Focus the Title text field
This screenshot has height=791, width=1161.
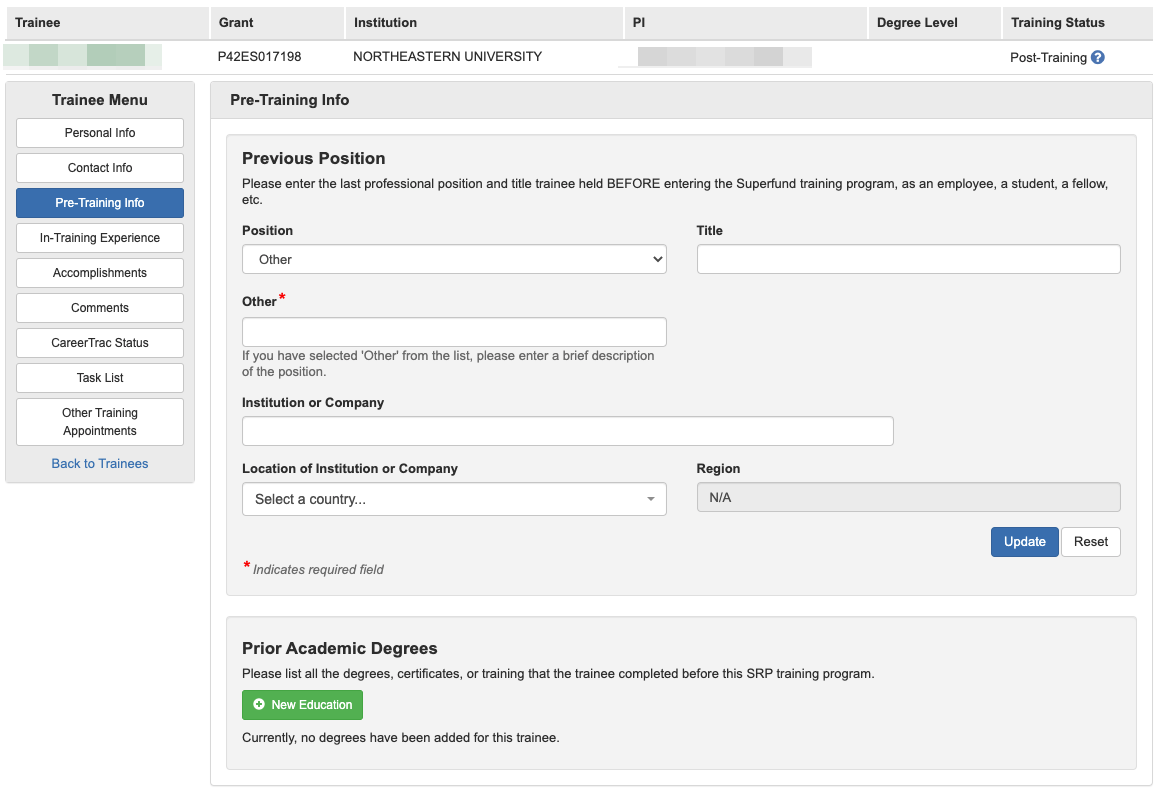(x=908, y=259)
